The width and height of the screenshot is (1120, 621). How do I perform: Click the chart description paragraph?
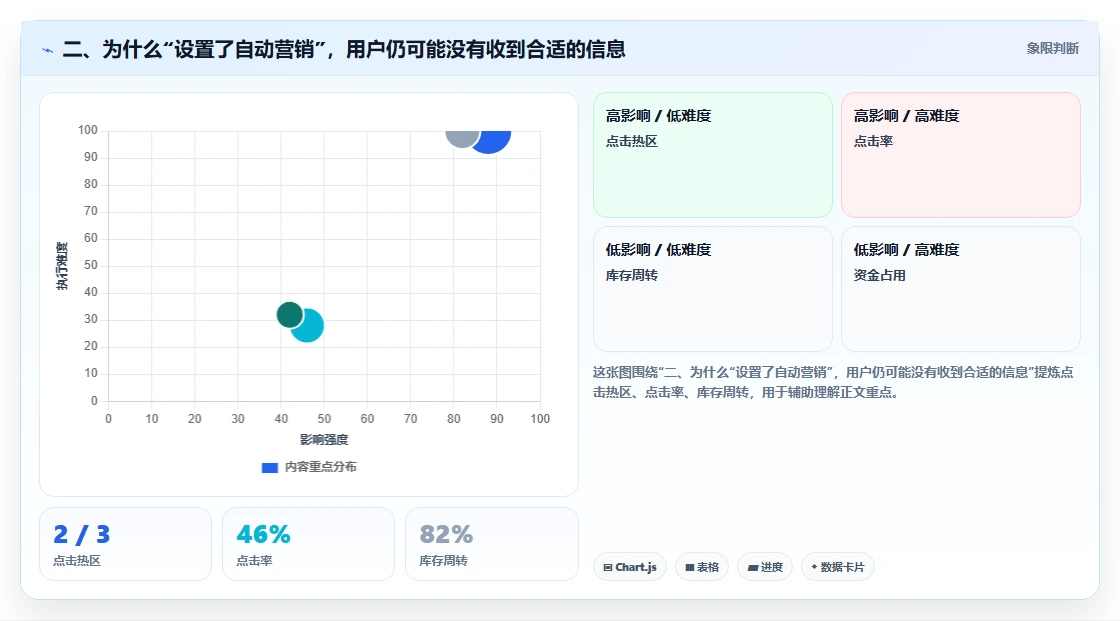click(x=833, y=382)
